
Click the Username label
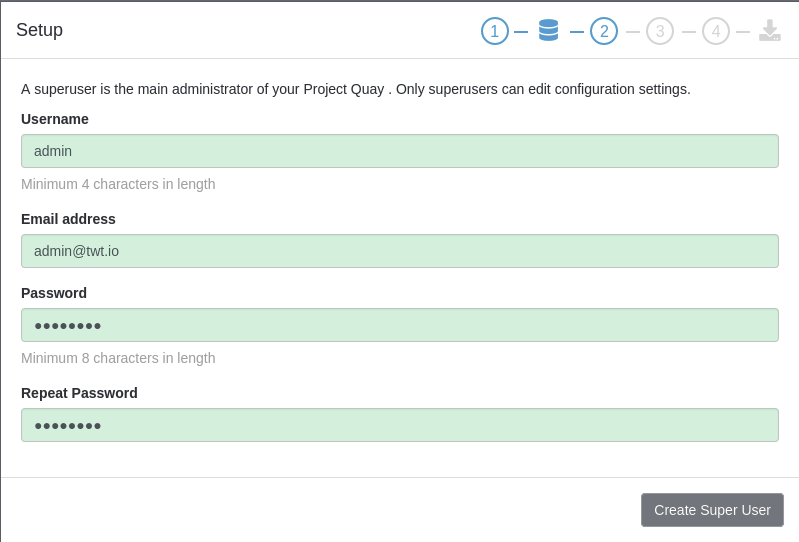pyautogui.click(x=55, y=119)
